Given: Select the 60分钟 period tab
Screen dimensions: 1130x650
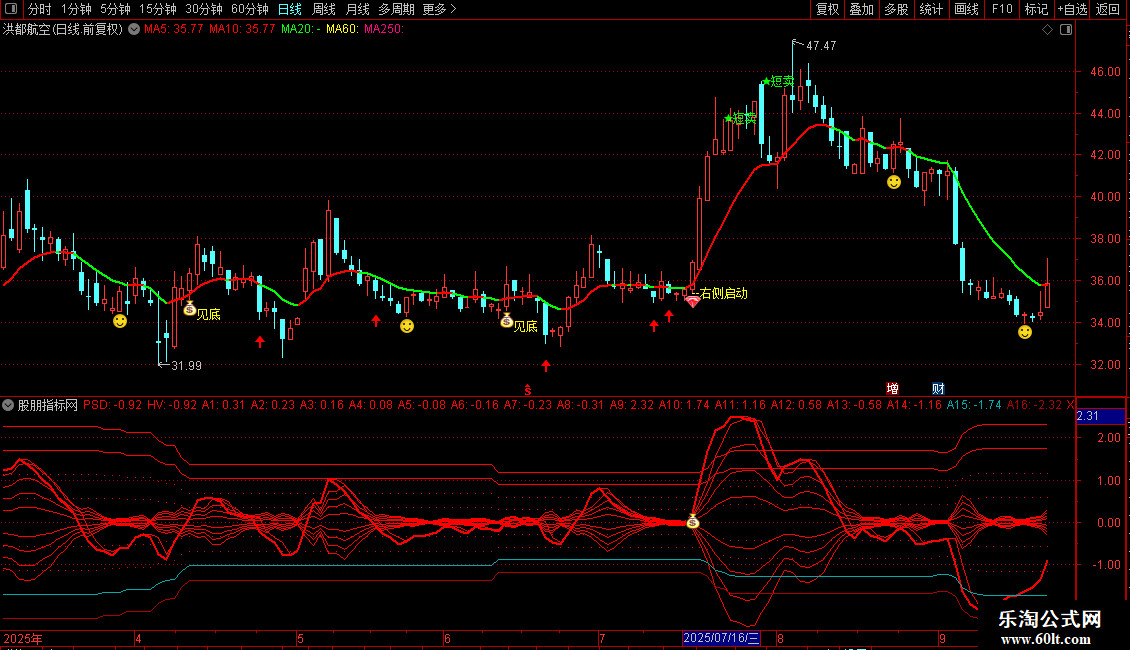Looking at the screenshot, I should pos(250,9).
